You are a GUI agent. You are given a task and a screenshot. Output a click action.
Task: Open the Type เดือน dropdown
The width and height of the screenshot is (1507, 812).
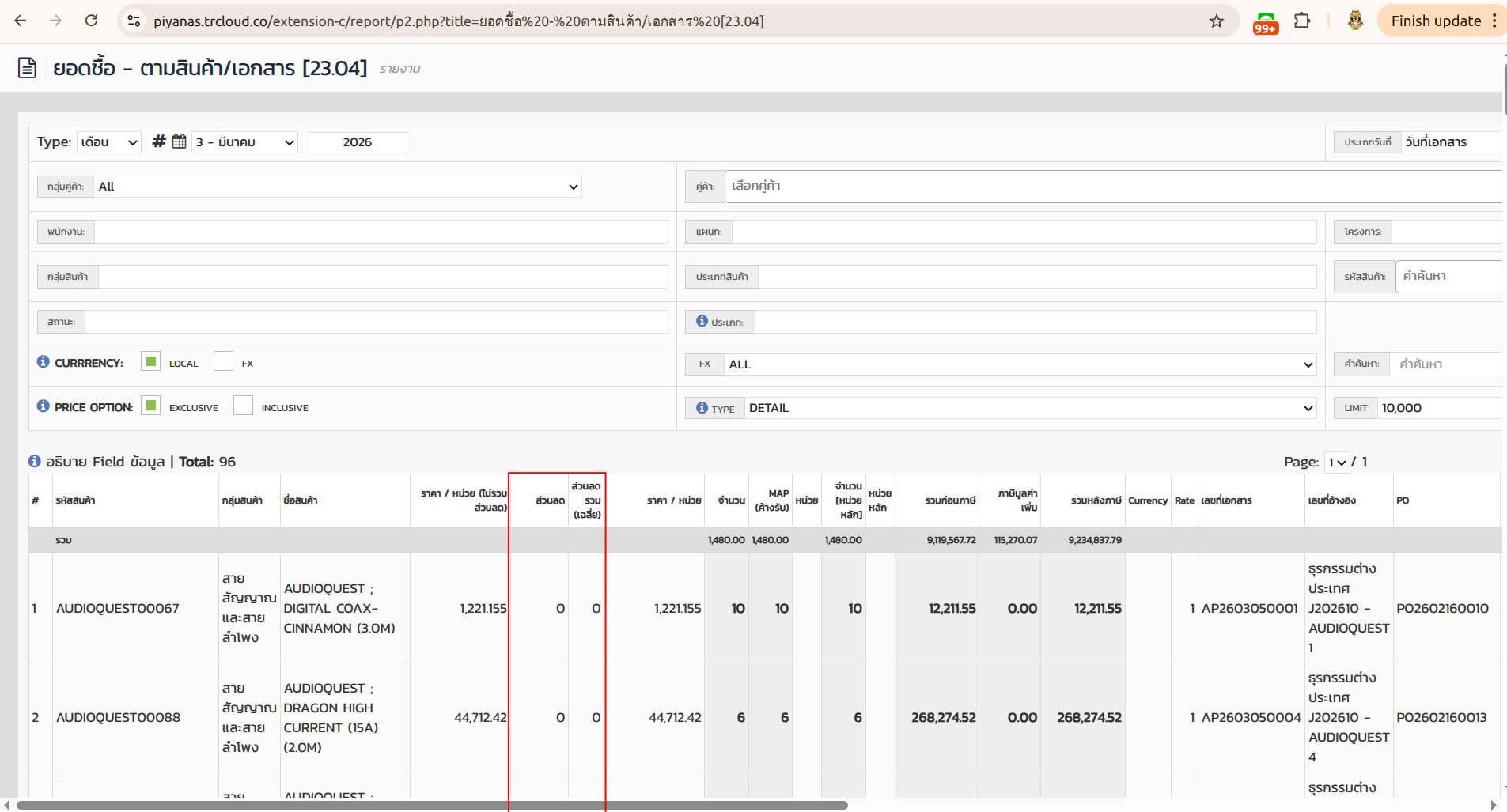coord(109,142)
